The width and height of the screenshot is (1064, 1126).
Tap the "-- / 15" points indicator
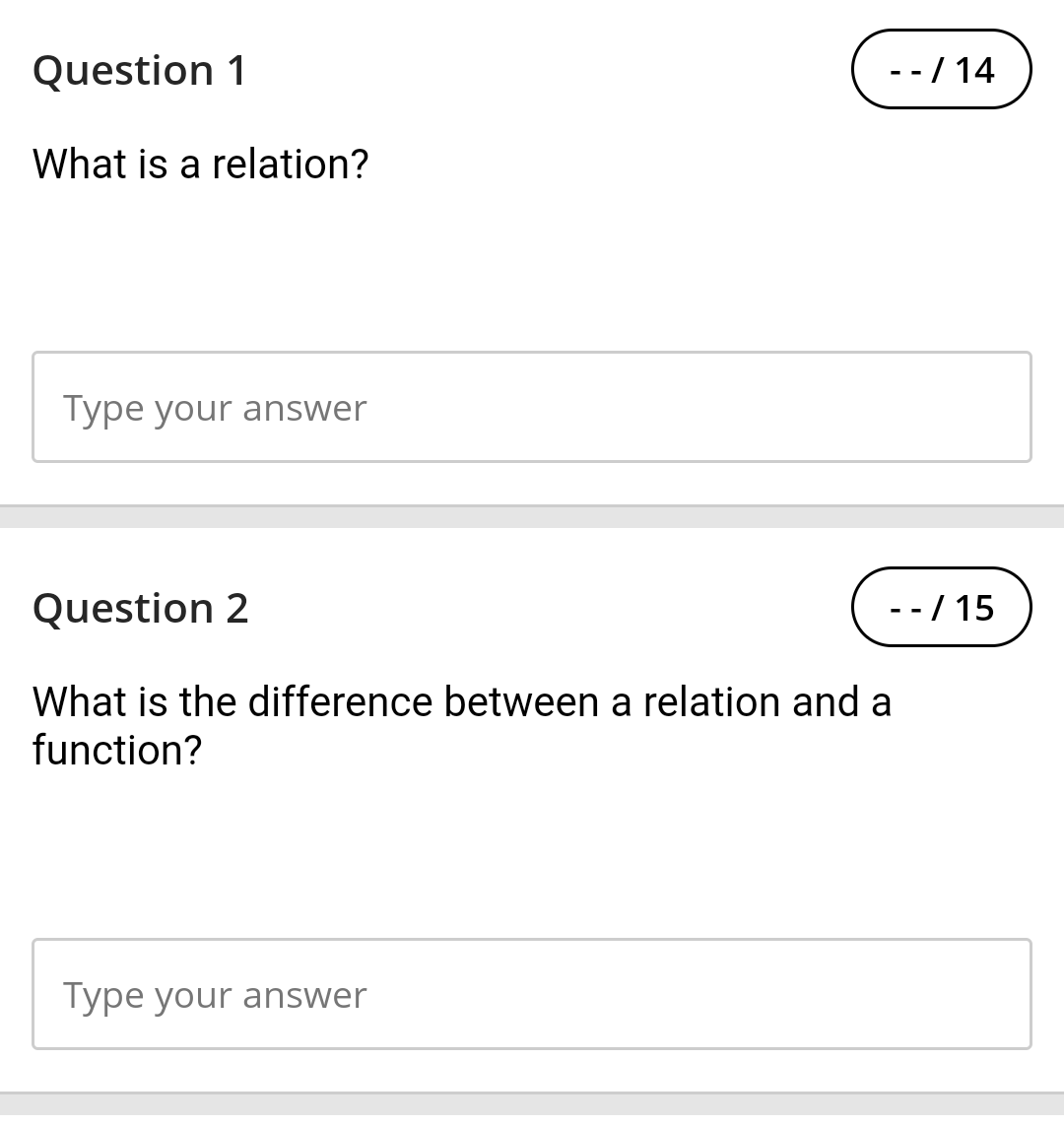[941, 608]
